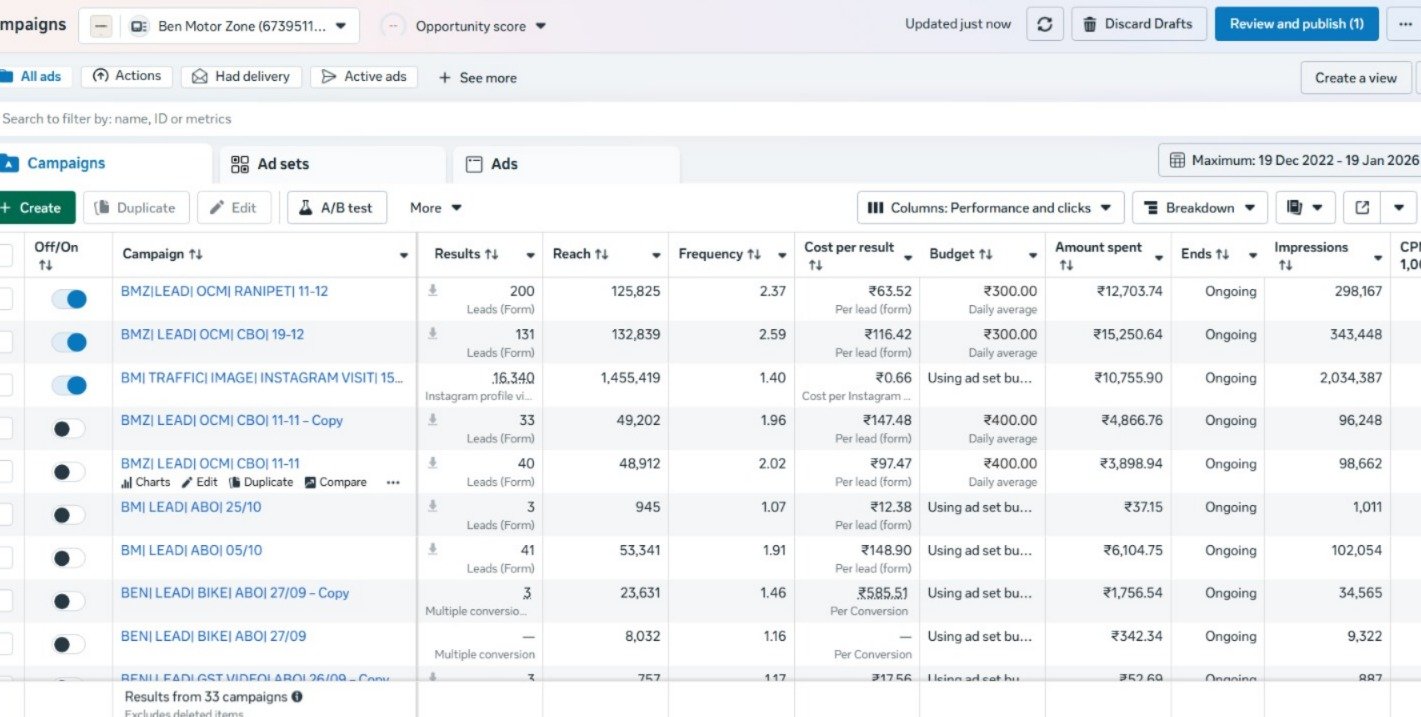Turn off BMZ LEAD RANIPET 11-12 campaign
The height and width of the screenshot is (717, 1421).
click(x=69, y=299)
